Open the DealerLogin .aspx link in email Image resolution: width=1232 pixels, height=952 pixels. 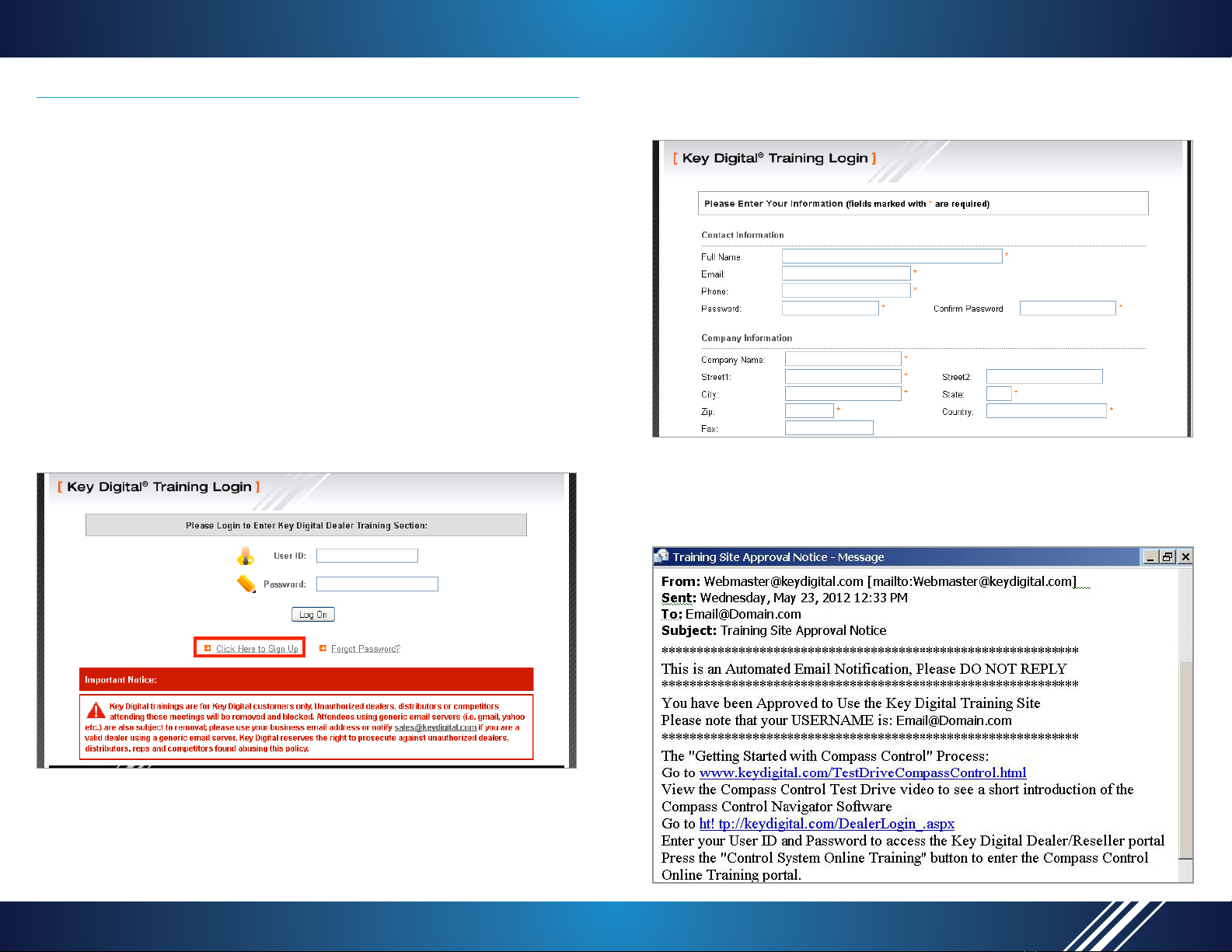[826, 824]
